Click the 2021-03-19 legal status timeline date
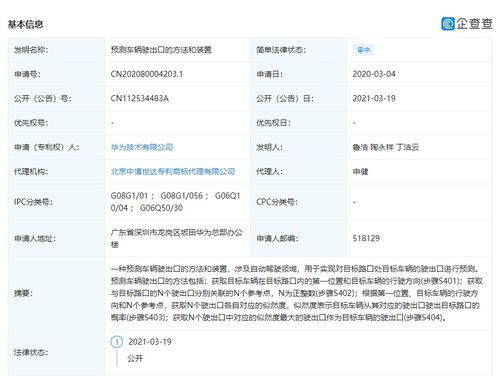The image size is (499, 385). point(150,342)
